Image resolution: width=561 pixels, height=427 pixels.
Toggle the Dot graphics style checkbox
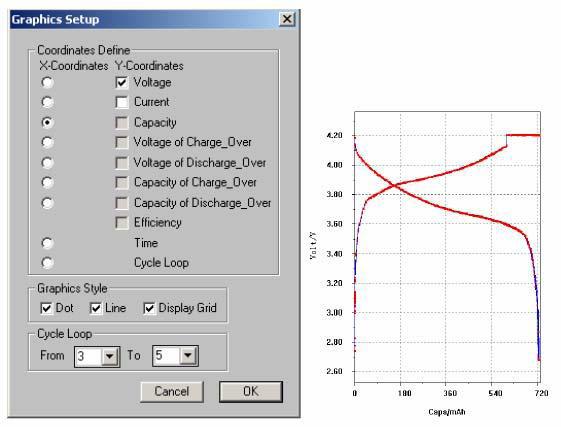click(47, 308)
